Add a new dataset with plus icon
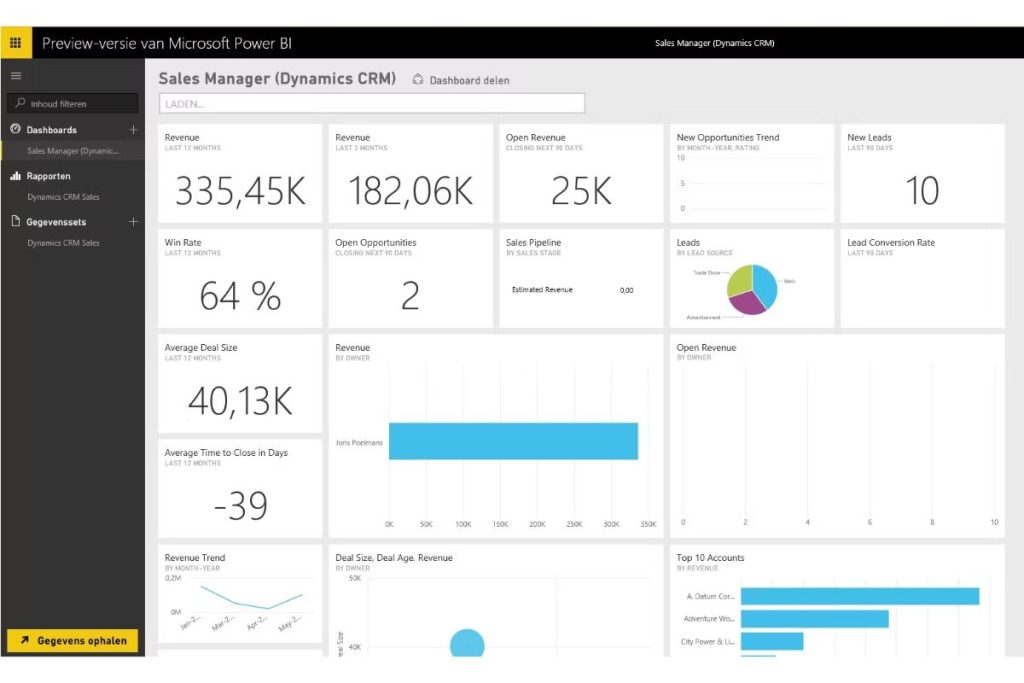 click(x=133, y=221)
